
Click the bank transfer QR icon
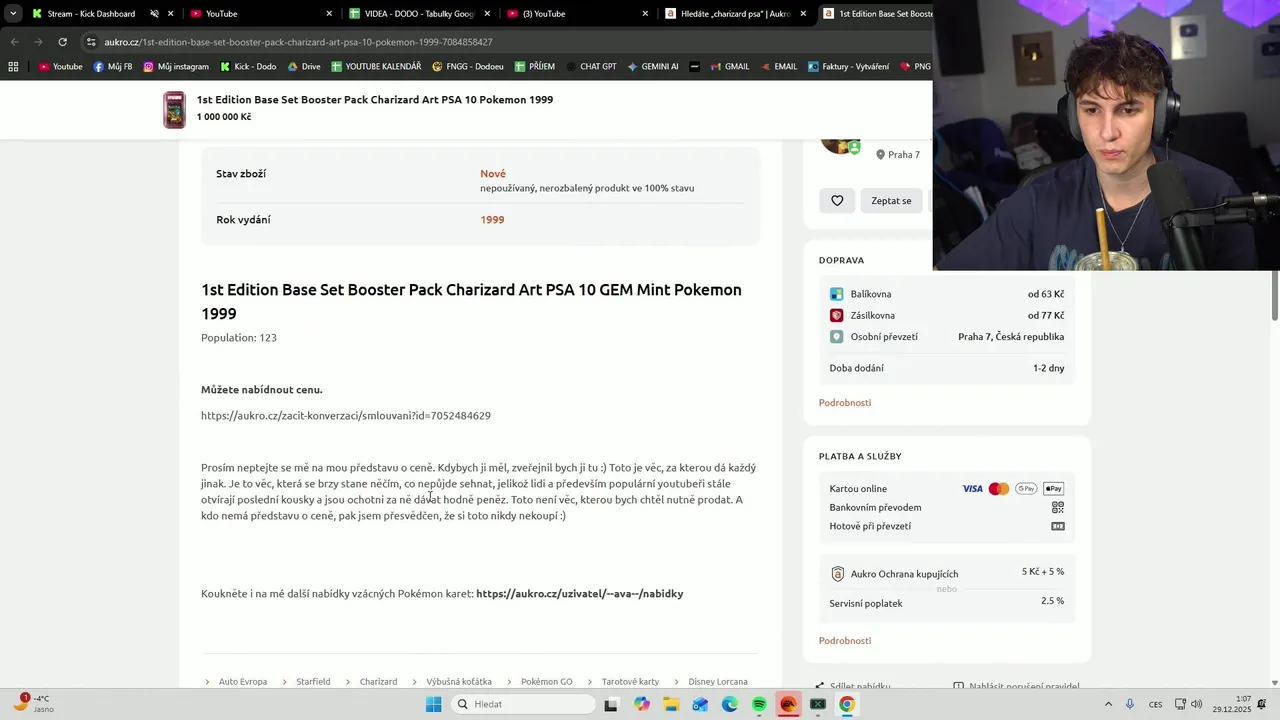[1058, 507]
